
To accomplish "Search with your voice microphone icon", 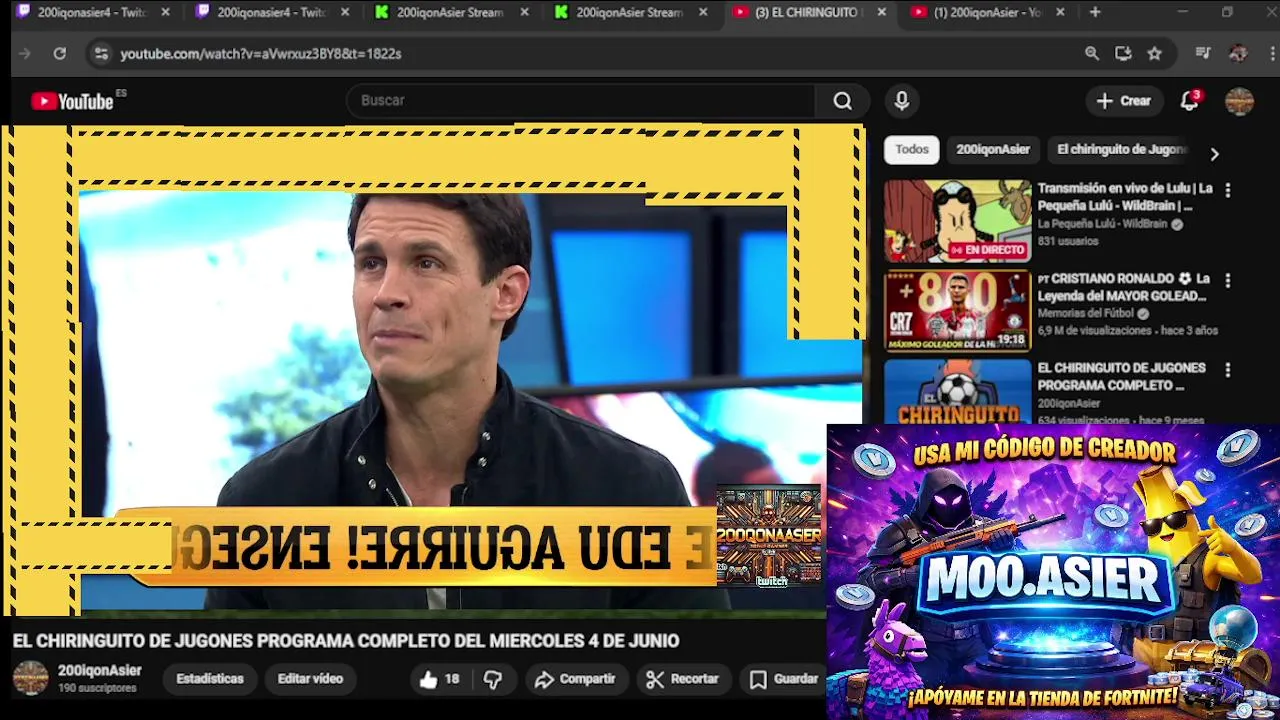I will coord(902,101).
